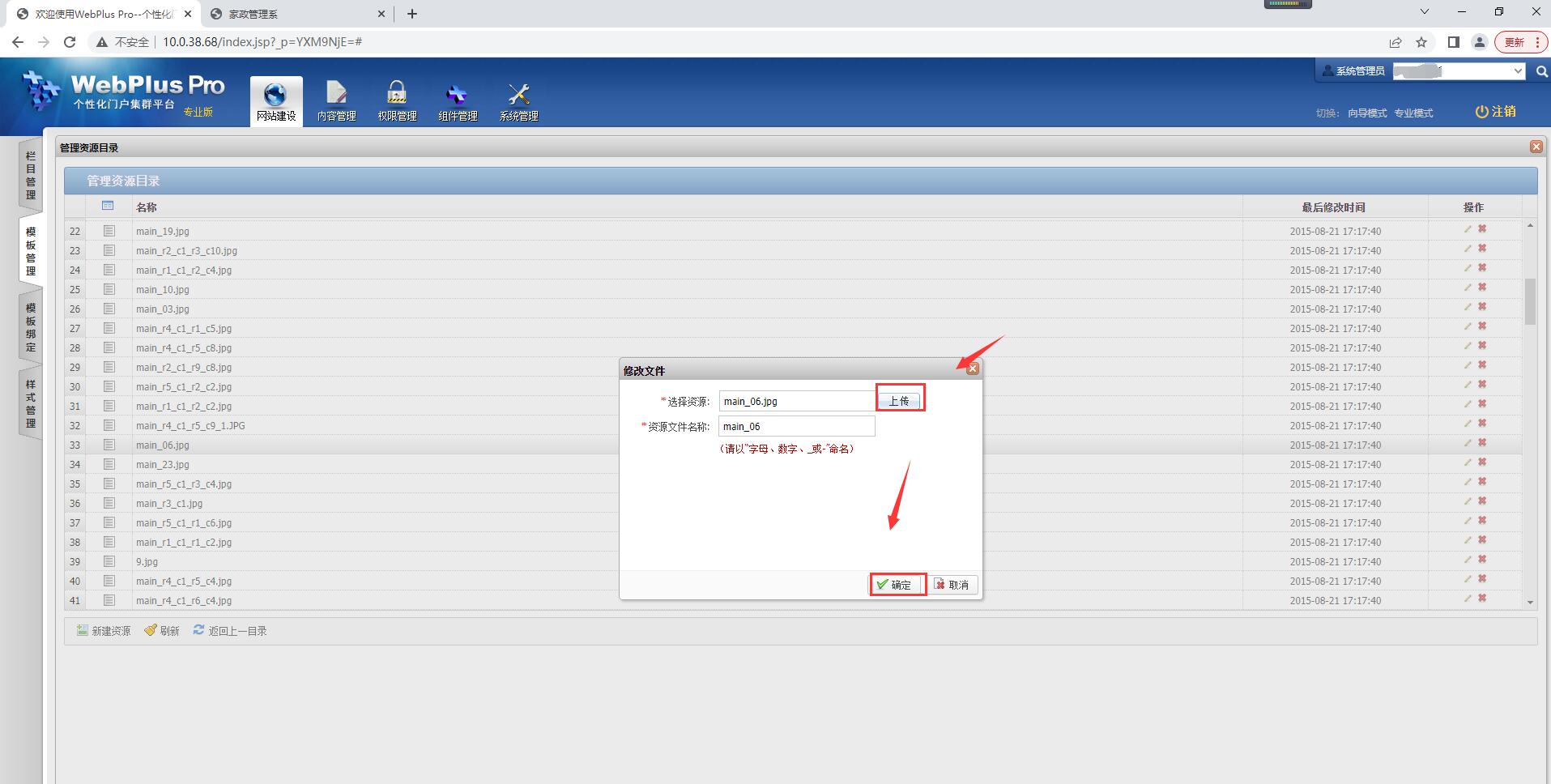This screenshot has width=1551, height=784.
Task: Bookmark this page with star icon
Action: tap(1421, 42)
